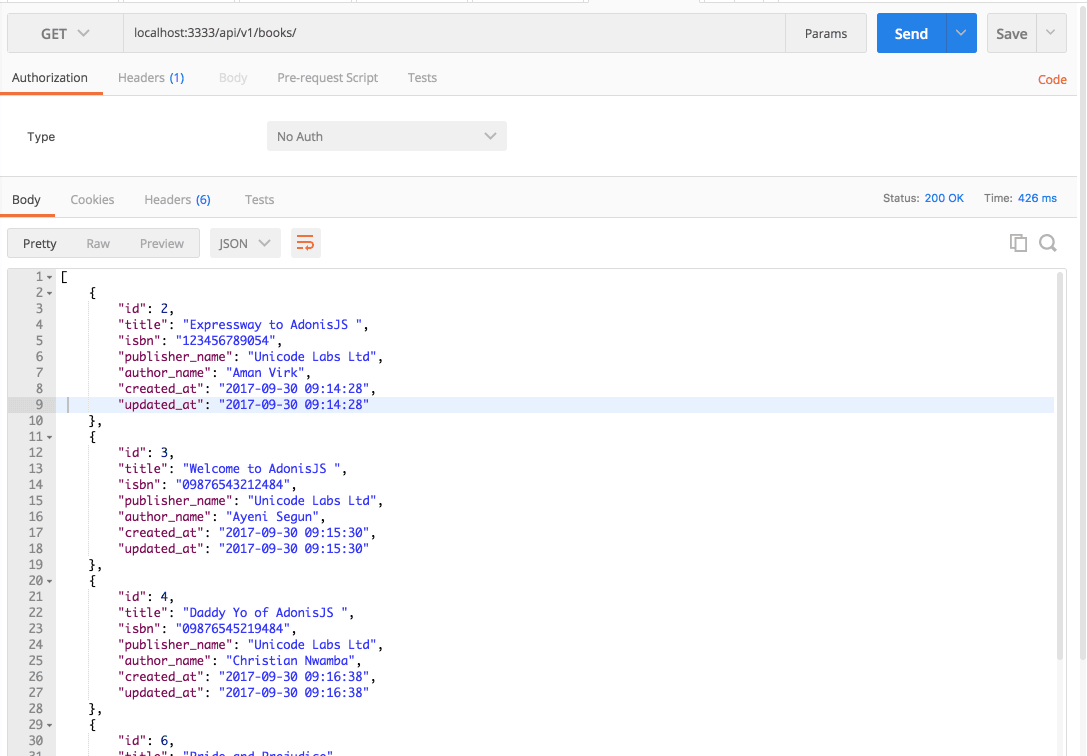Viewport: 1087px width, 756px height.
Task: Collapse the array at line 1
Action: 49,277
